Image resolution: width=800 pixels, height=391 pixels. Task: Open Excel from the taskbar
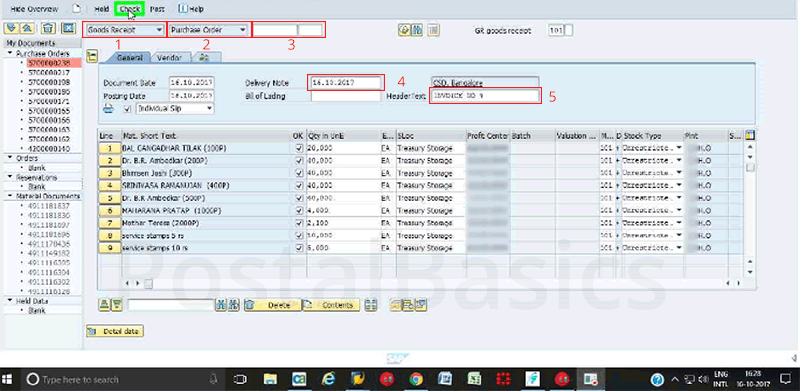click(x=474, y=379)
